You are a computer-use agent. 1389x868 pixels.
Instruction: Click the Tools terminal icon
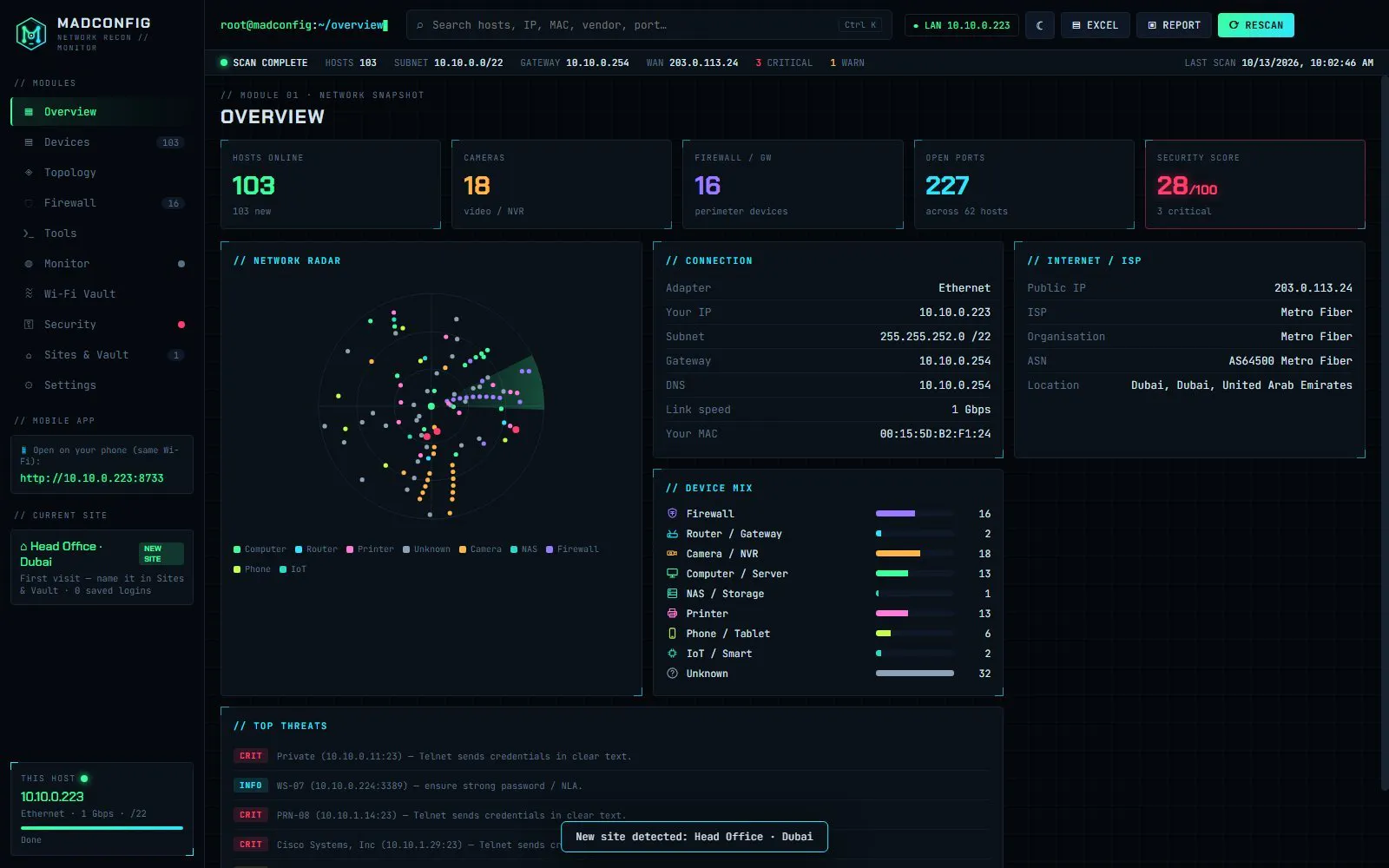29,233
